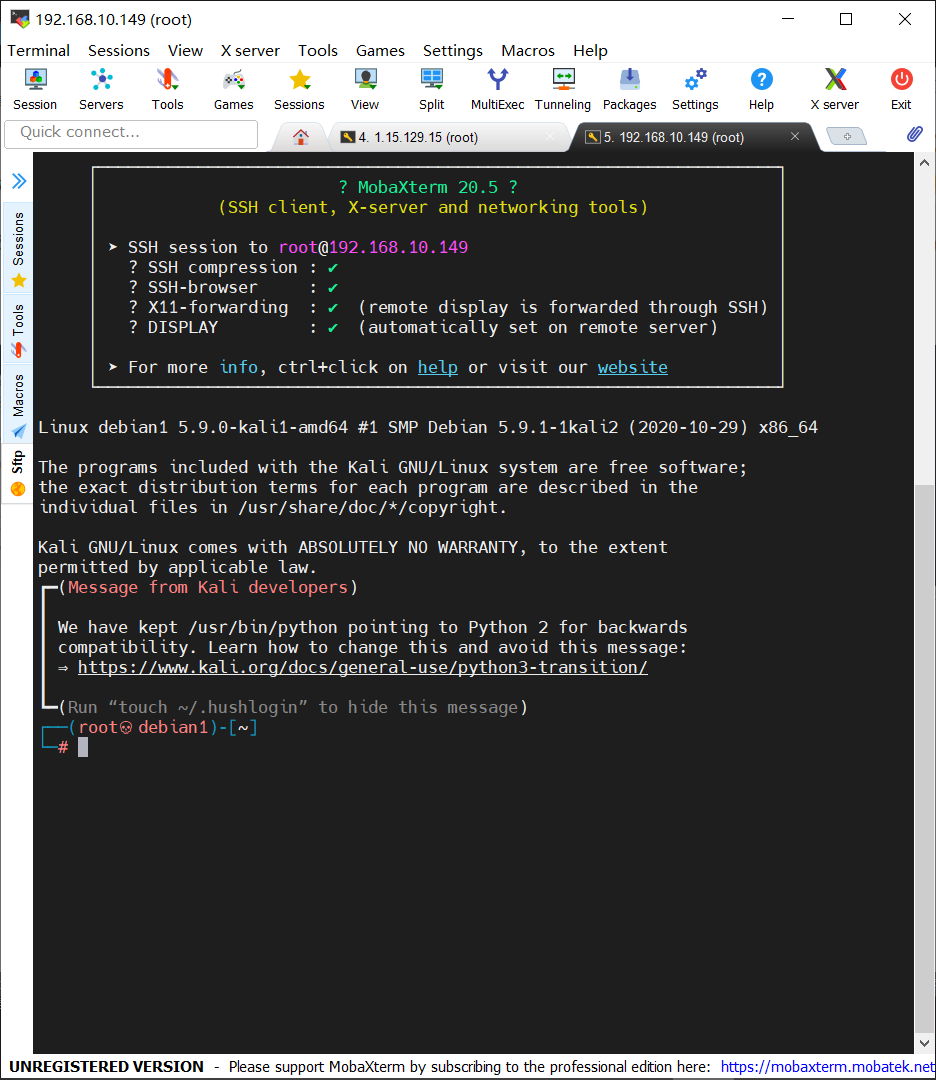This screenshot has height=1080, width=936.
Task: Open the Settings menu in menu bar
Action: click(x=453, y=50)
